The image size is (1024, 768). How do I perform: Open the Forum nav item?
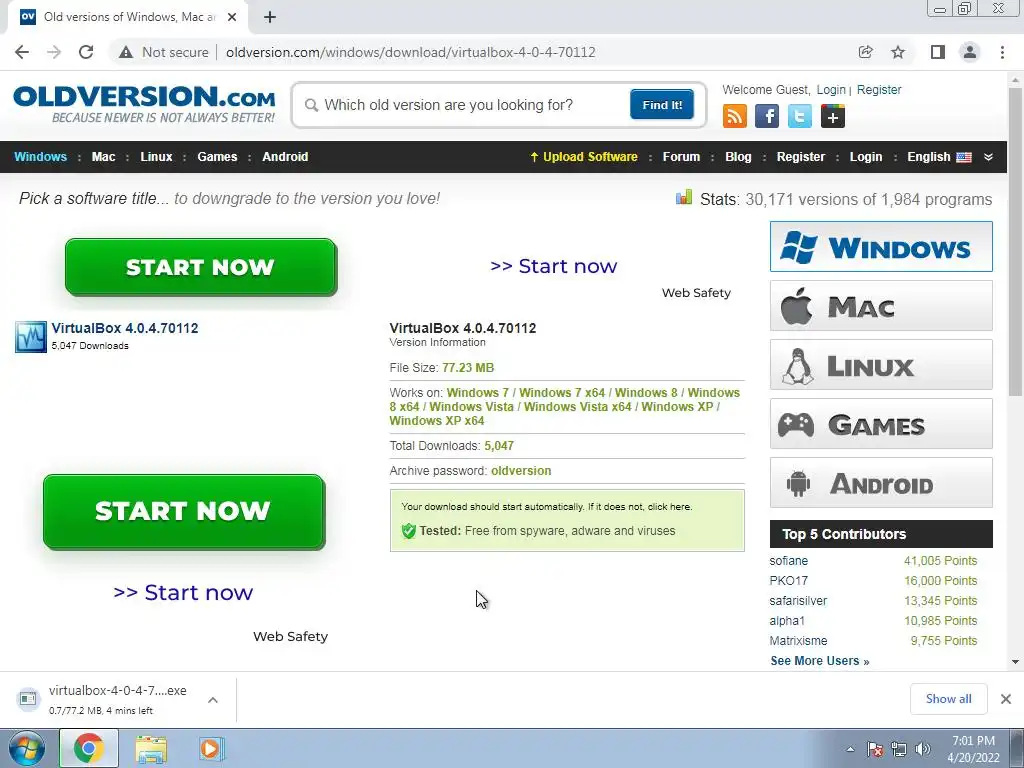(681, 157)
